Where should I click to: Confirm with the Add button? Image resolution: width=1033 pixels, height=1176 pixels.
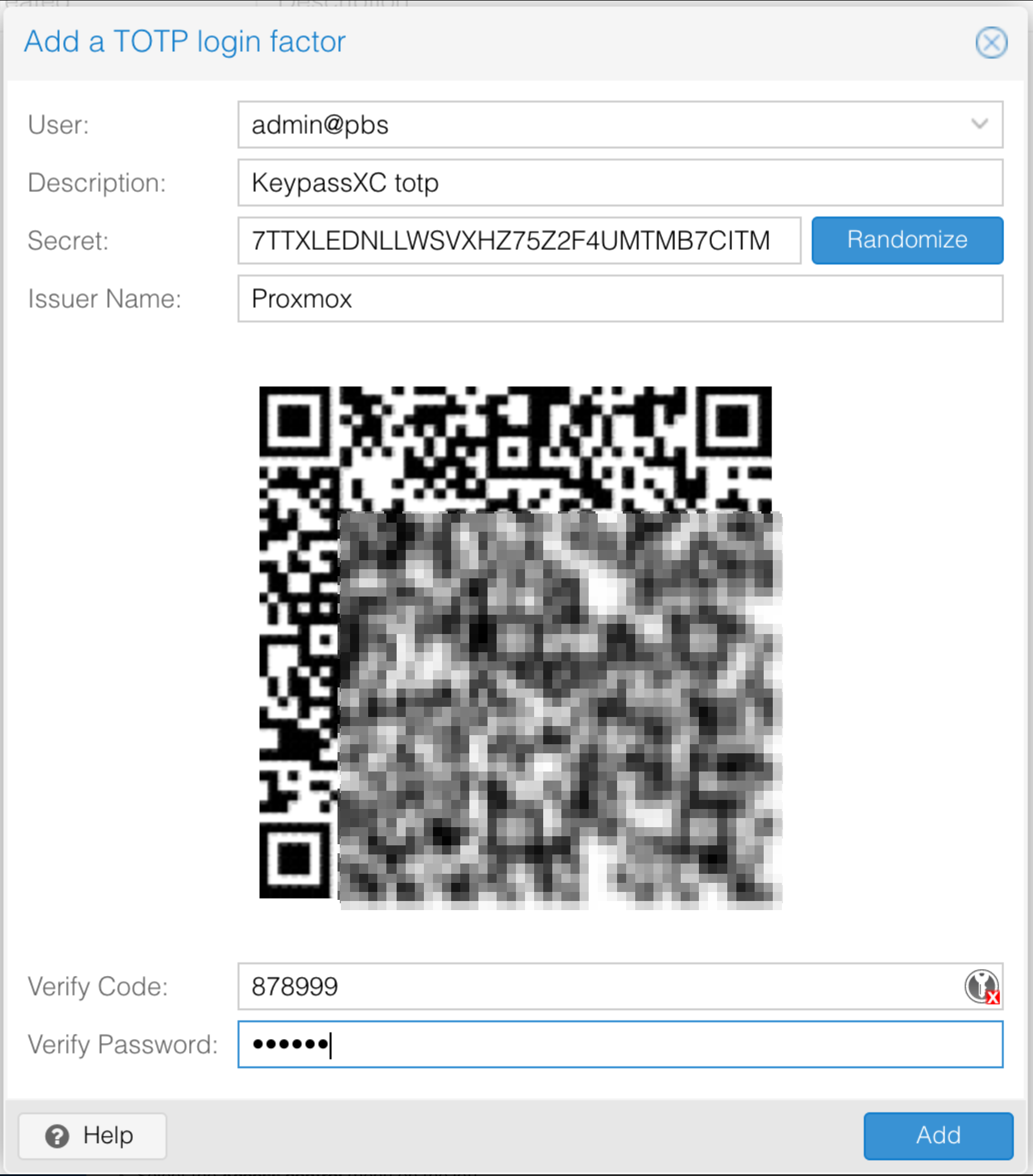pos(938,1135)
